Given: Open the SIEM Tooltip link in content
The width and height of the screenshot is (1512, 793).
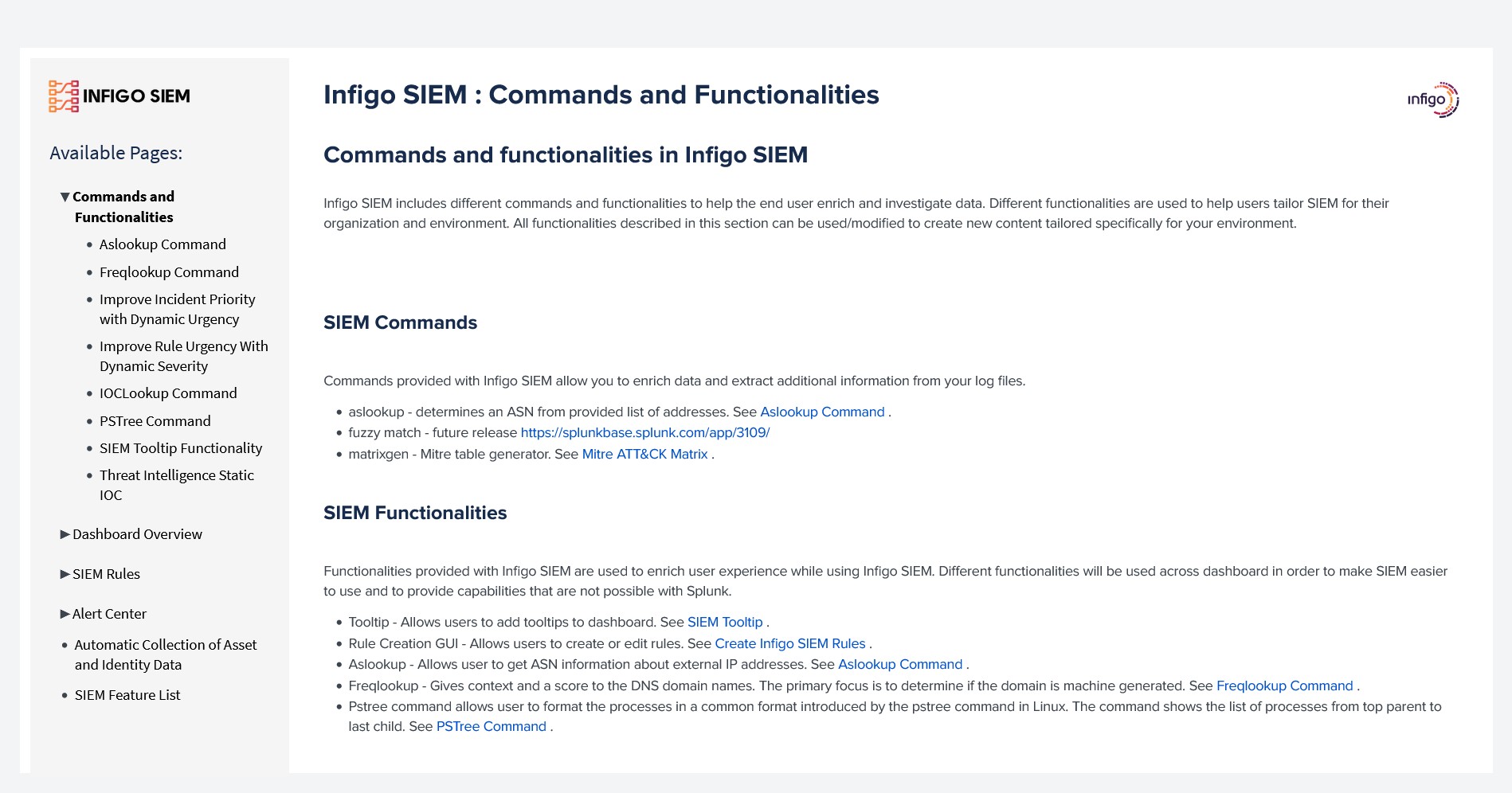Looking at the screenshot, I should [725, 622].
